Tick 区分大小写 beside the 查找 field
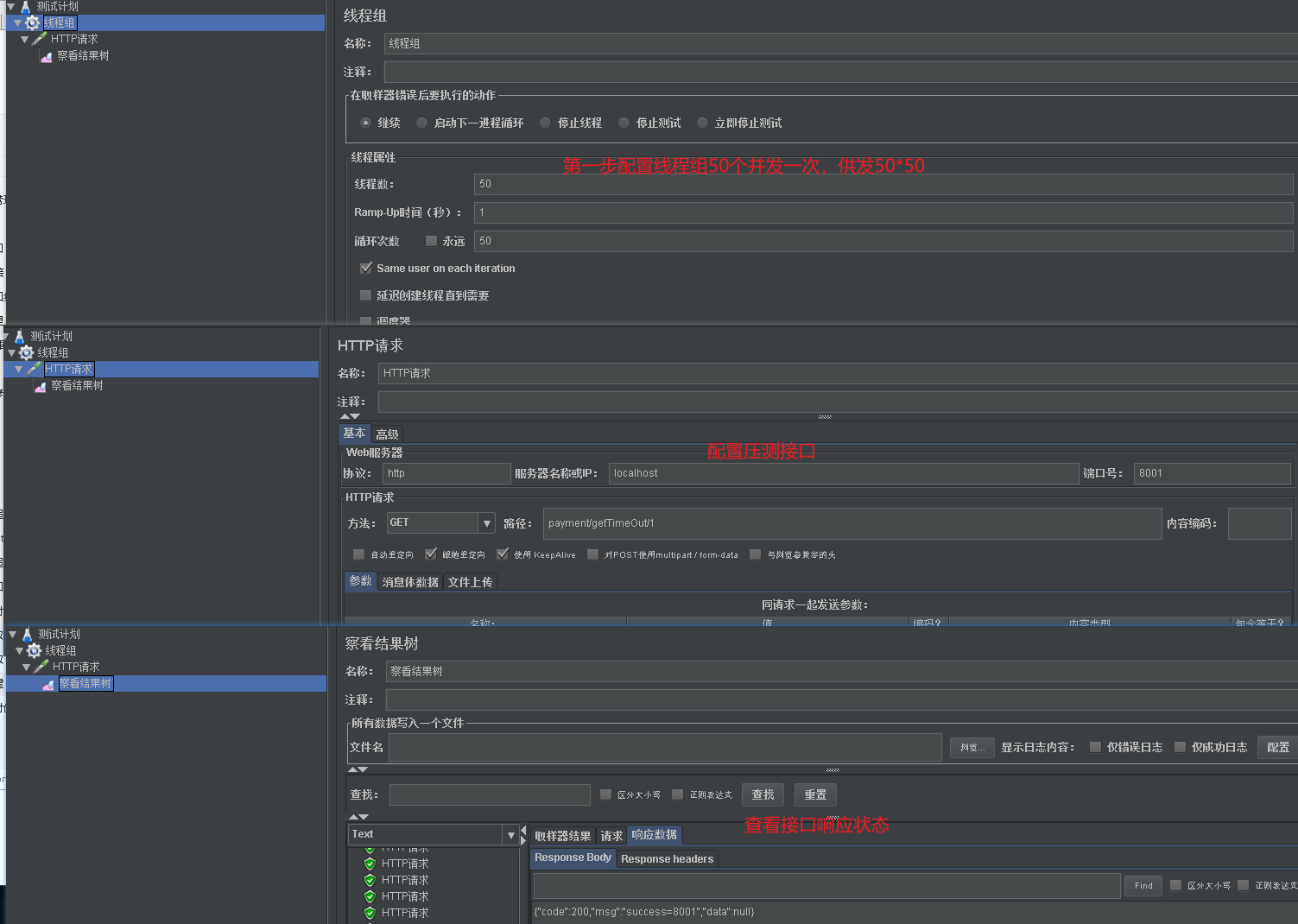The width and height of the screenshot is (1298, 924). click(x=605, y=794)
